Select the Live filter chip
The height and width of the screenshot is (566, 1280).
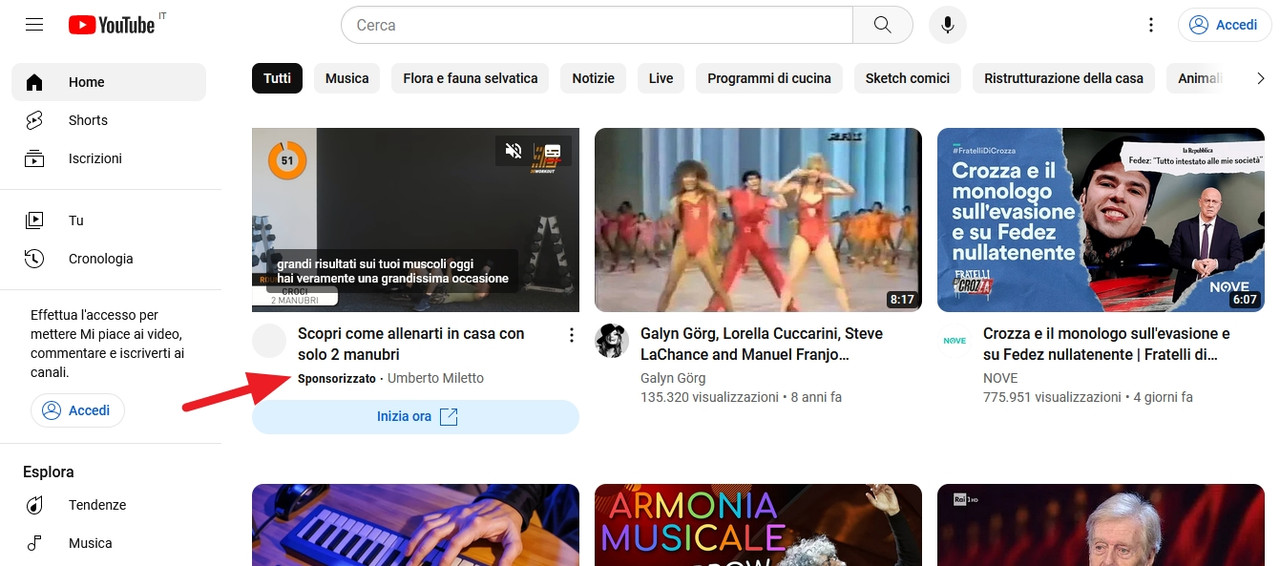pyautogui.click(x=661, y=78)
